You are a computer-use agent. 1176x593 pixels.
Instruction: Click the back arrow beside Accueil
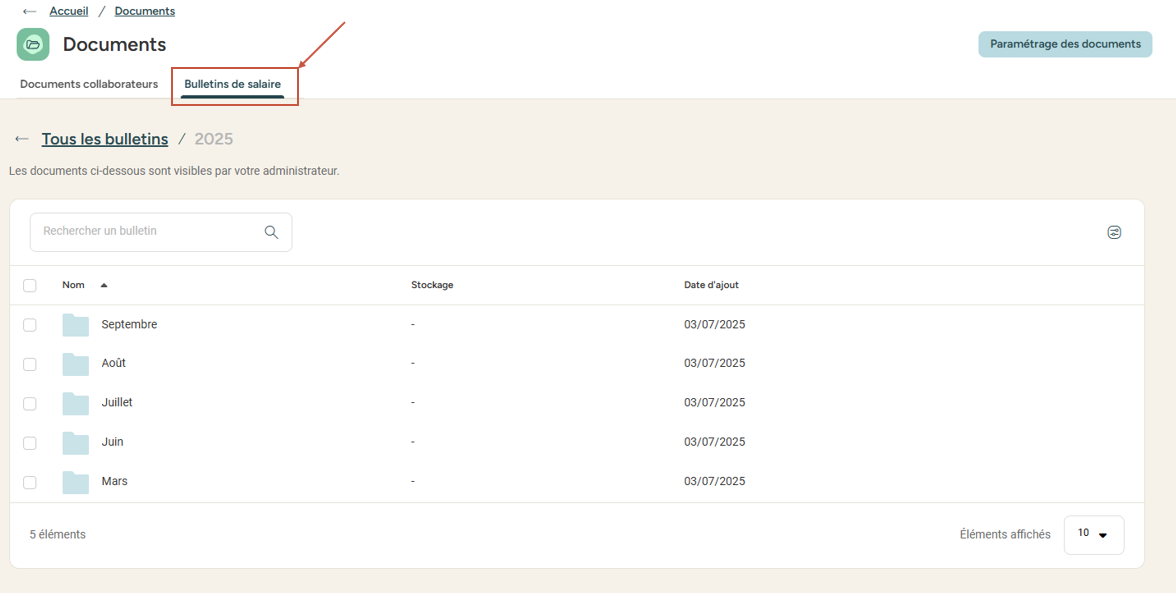(29, 11)
